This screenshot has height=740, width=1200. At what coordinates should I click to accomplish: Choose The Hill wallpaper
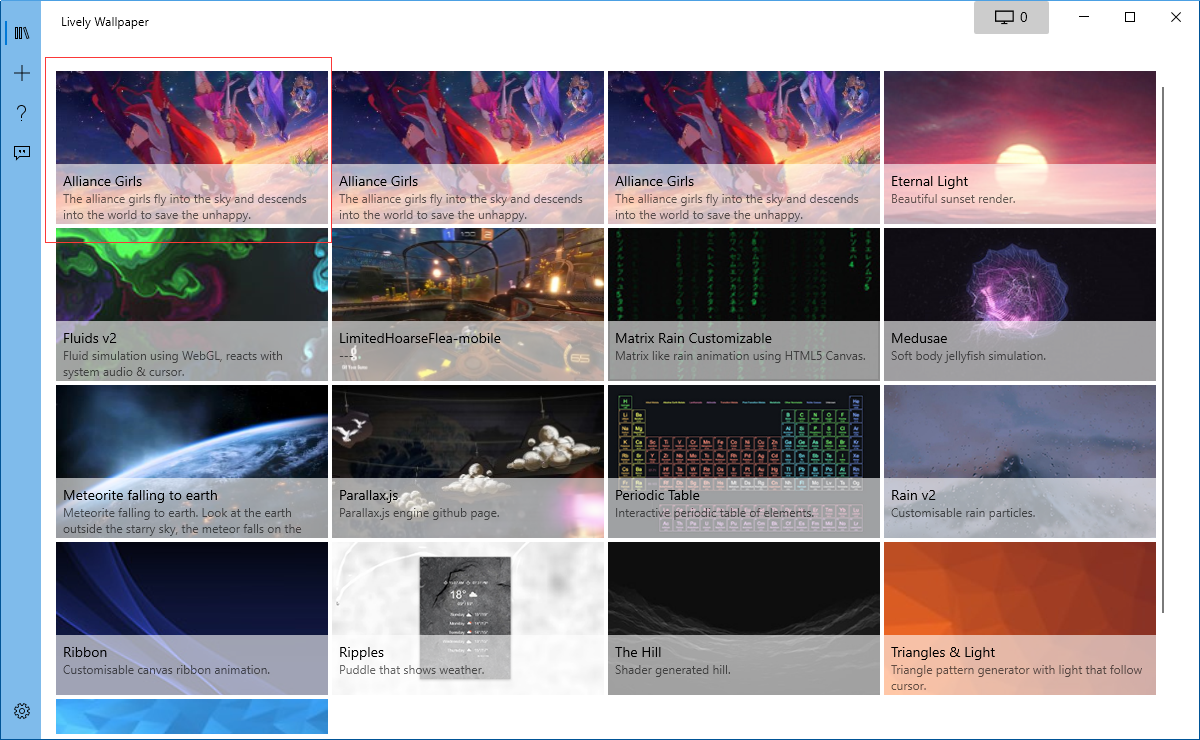[744, 618]
